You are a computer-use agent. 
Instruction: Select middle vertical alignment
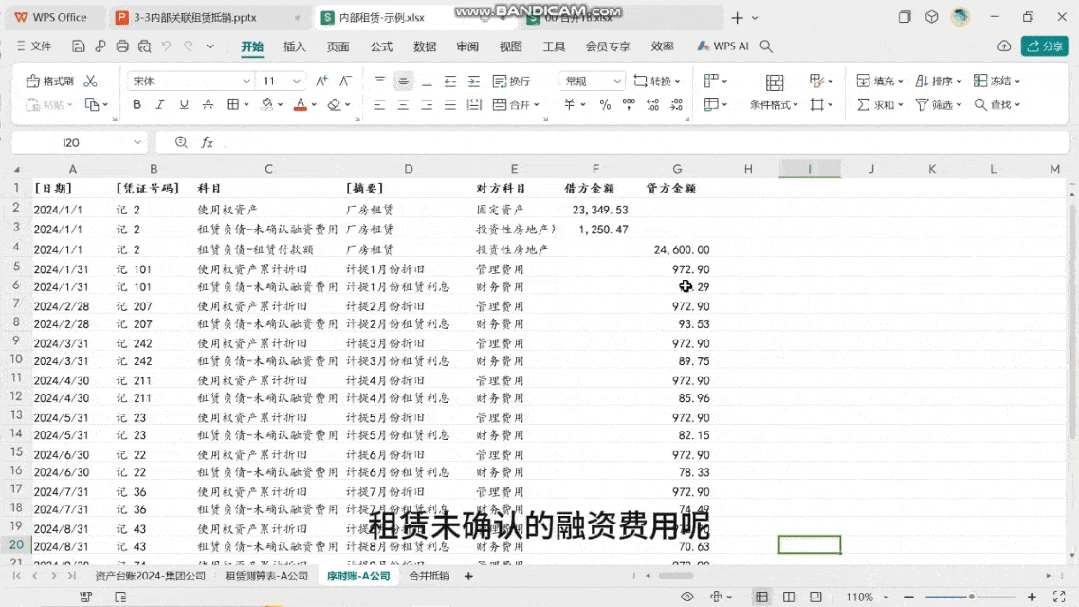pos(403,81)
